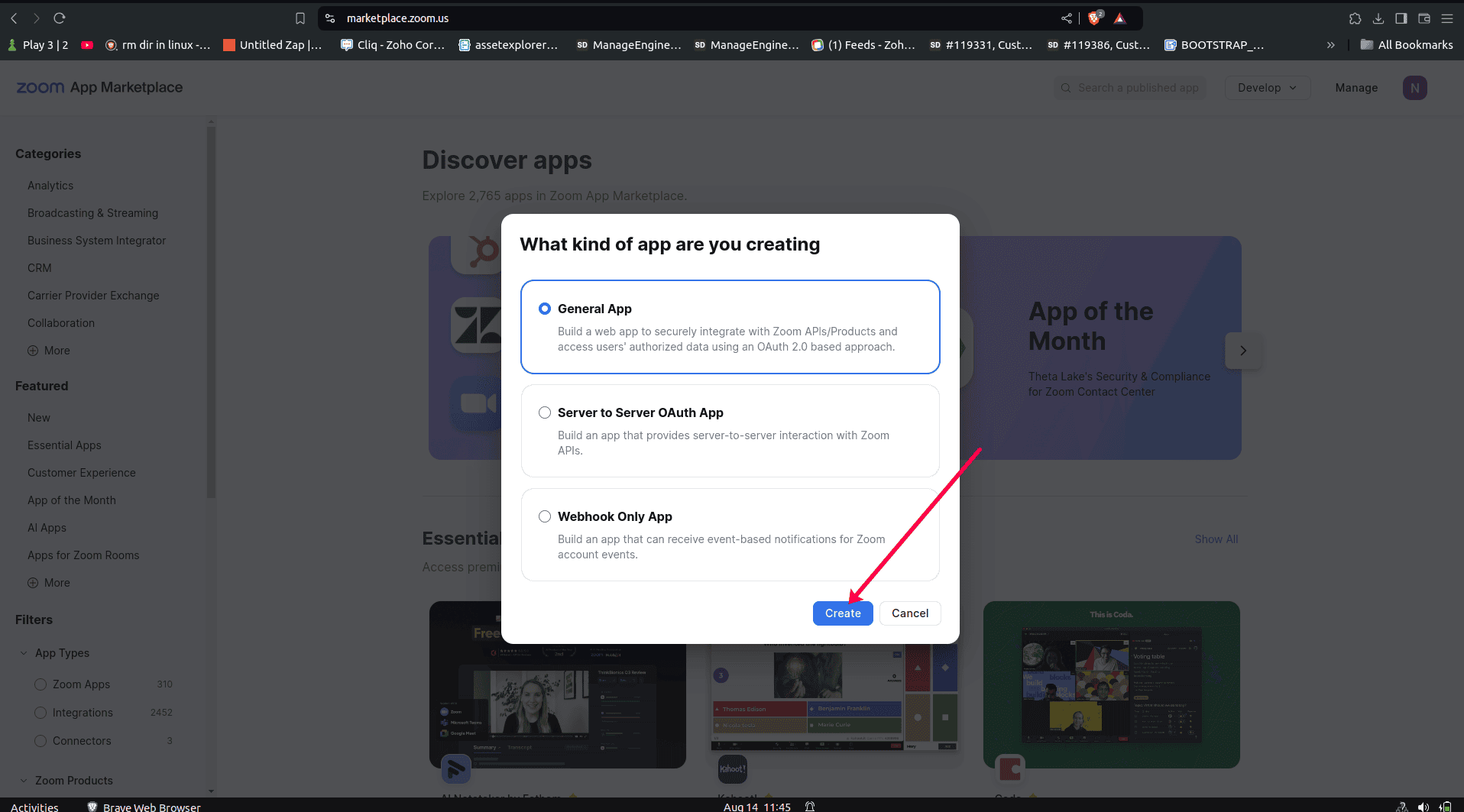Open the Cliq - Zoho bookmark tab
The width and height of the screenshot is (1464, 812).
point(393,45)
